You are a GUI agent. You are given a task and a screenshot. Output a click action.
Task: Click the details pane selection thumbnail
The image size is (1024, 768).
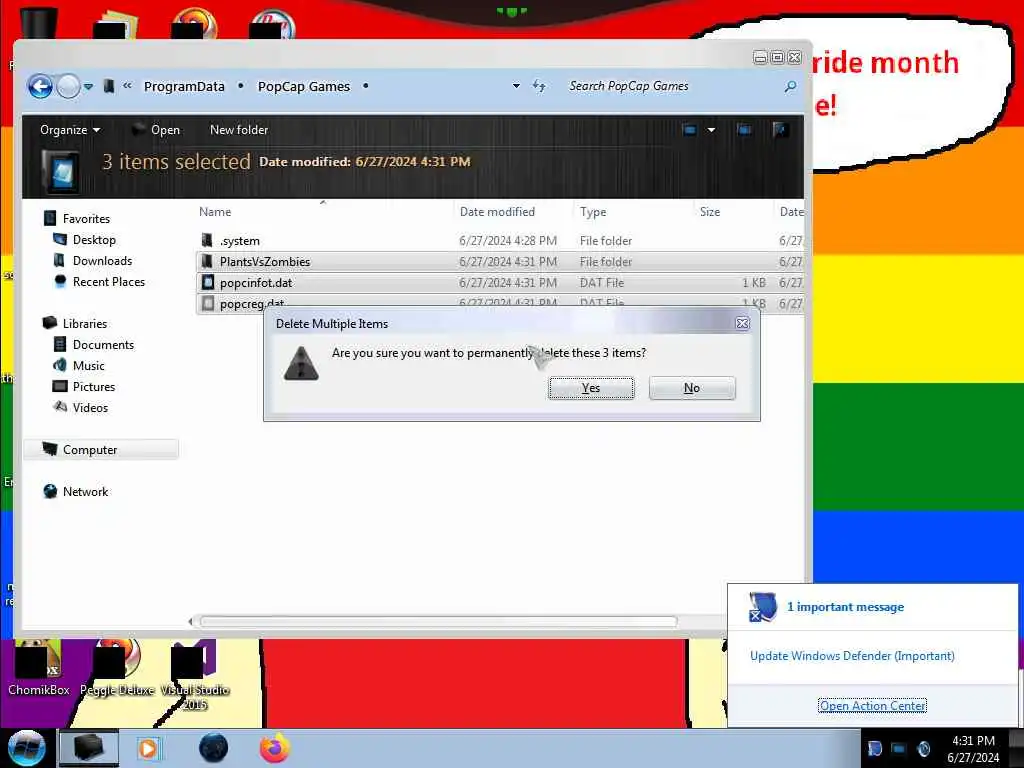pyautogui.click(x=61, y=171)
